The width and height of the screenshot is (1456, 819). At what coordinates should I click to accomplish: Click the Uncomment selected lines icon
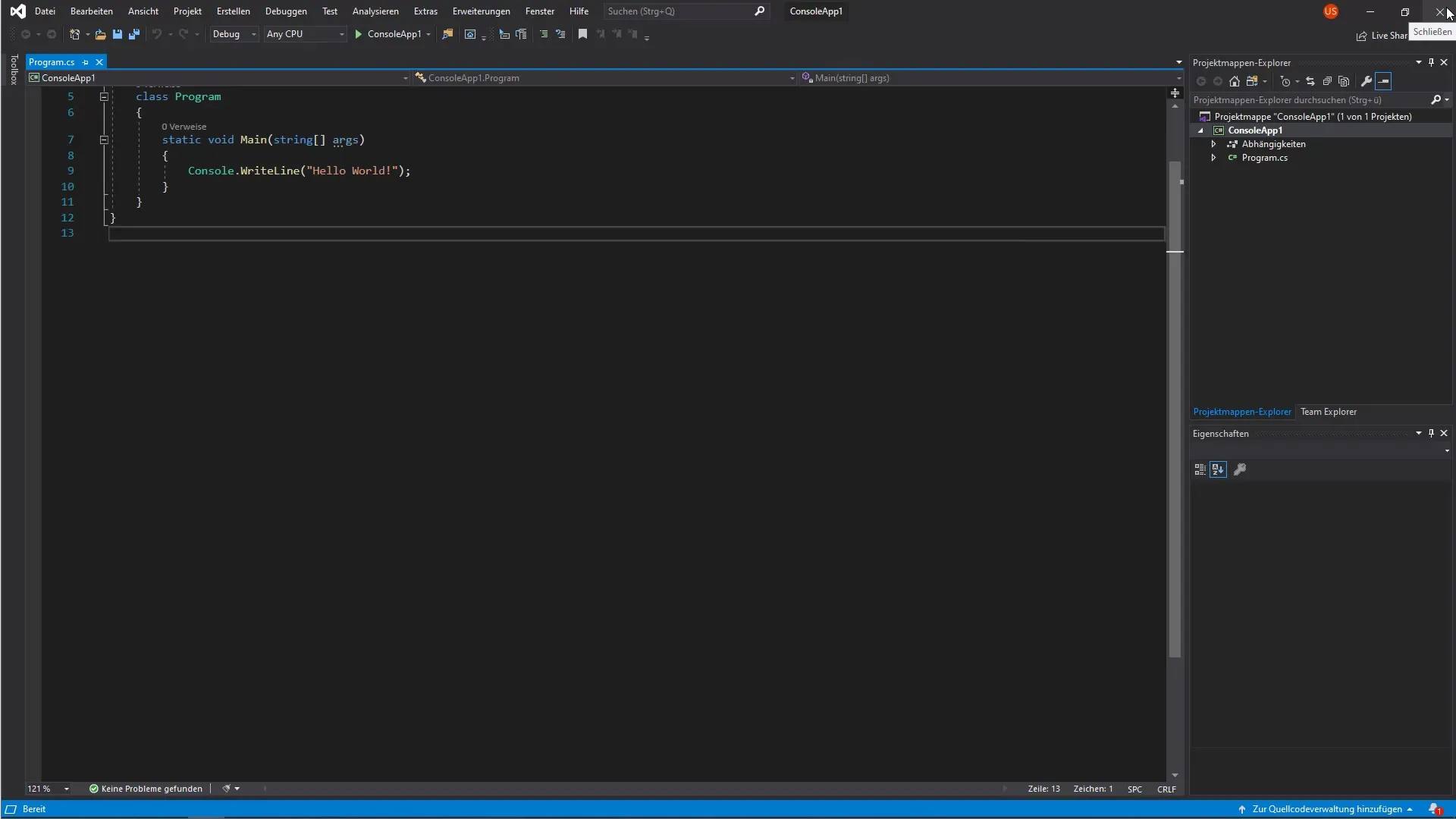pos(560,34)
